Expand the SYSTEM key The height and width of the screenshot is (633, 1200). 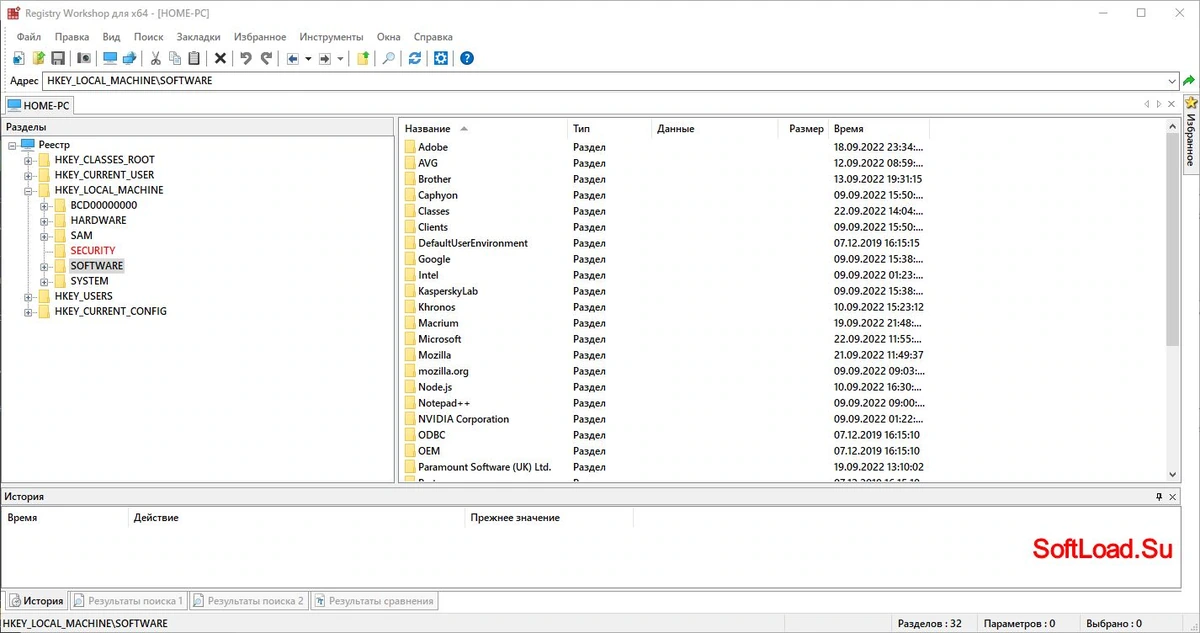click(44, 281)
